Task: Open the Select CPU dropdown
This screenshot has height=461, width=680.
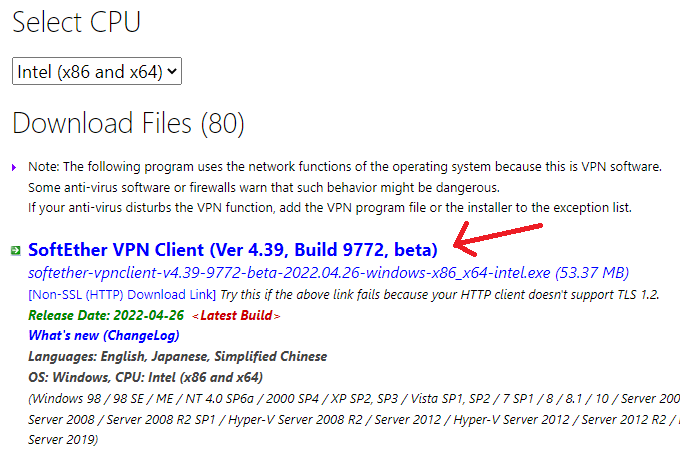Action: (97, 71)
